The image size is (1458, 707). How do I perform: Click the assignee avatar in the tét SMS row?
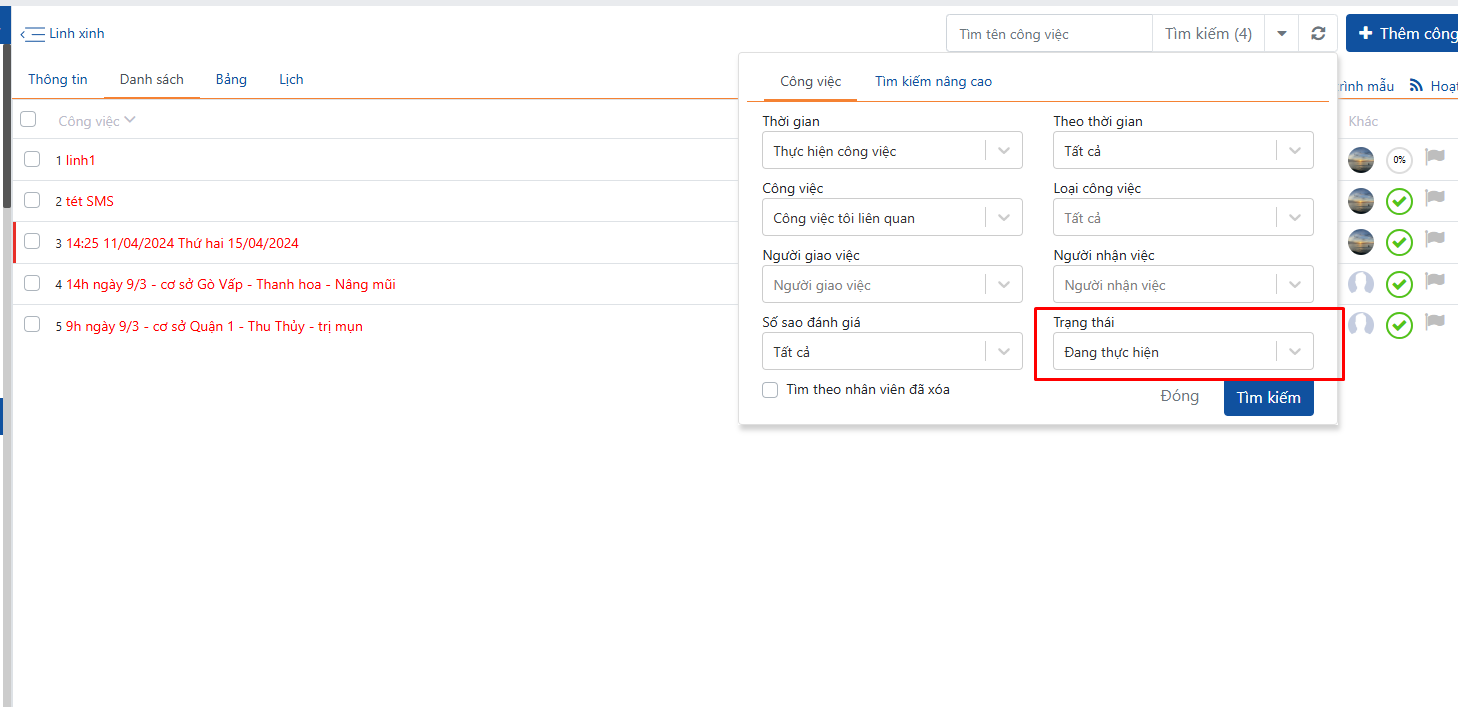tap(1361, 201)
